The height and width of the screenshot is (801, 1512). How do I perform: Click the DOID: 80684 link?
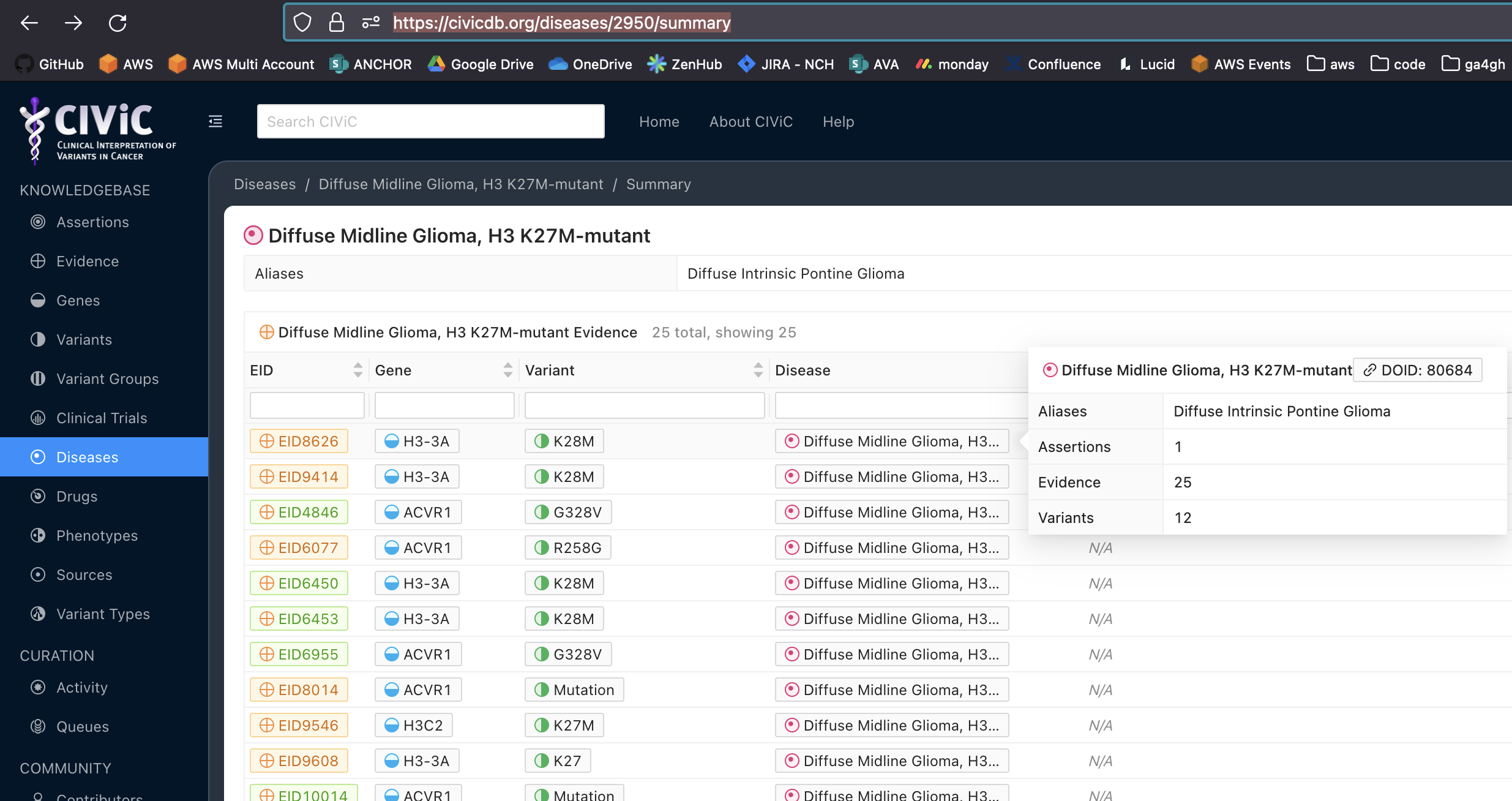click(1418, 370)
